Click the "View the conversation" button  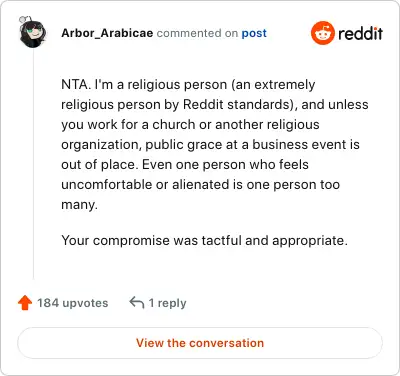pyautogui.click(x=200, y=343)
